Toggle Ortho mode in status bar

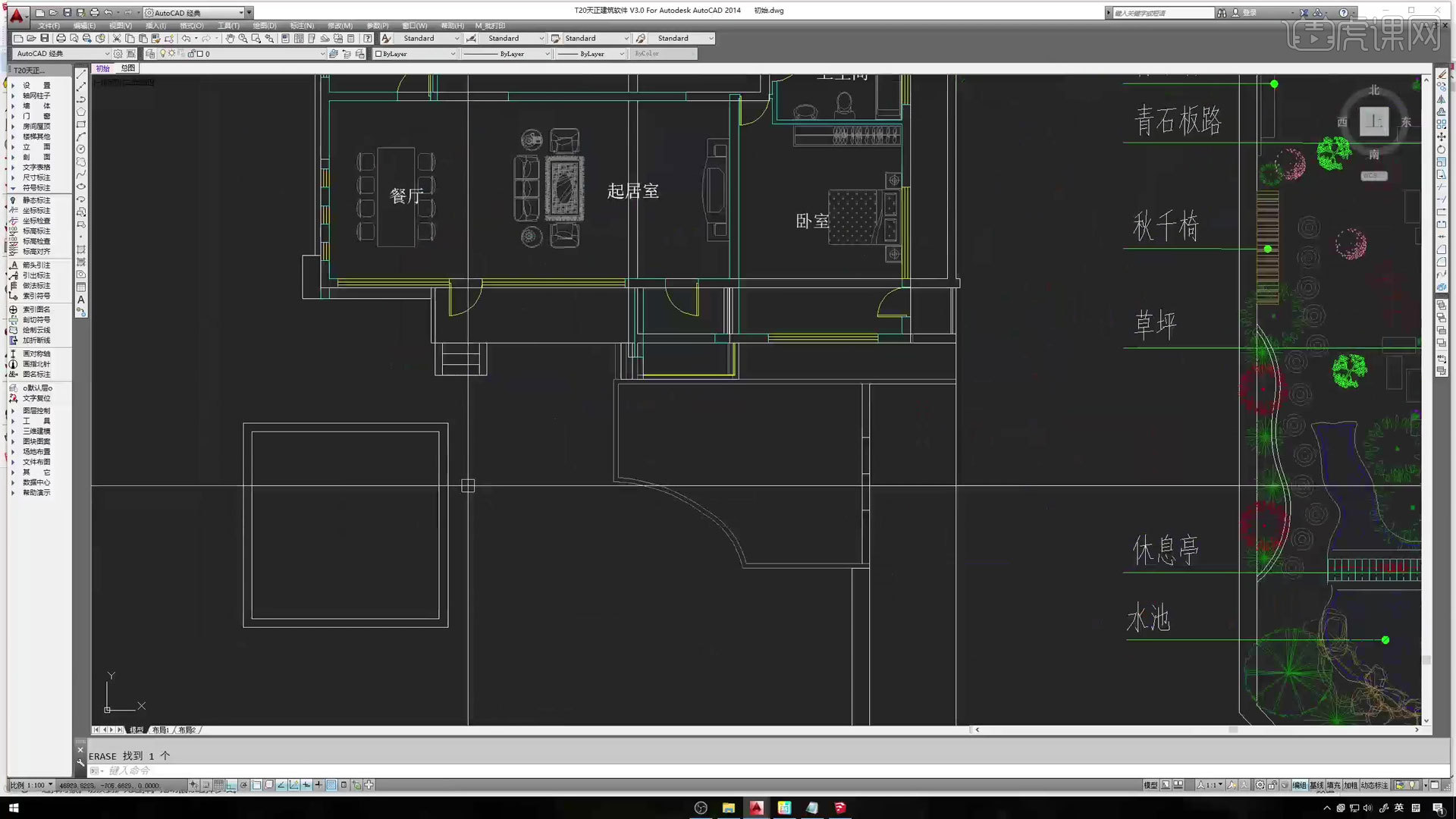[231, 785]
